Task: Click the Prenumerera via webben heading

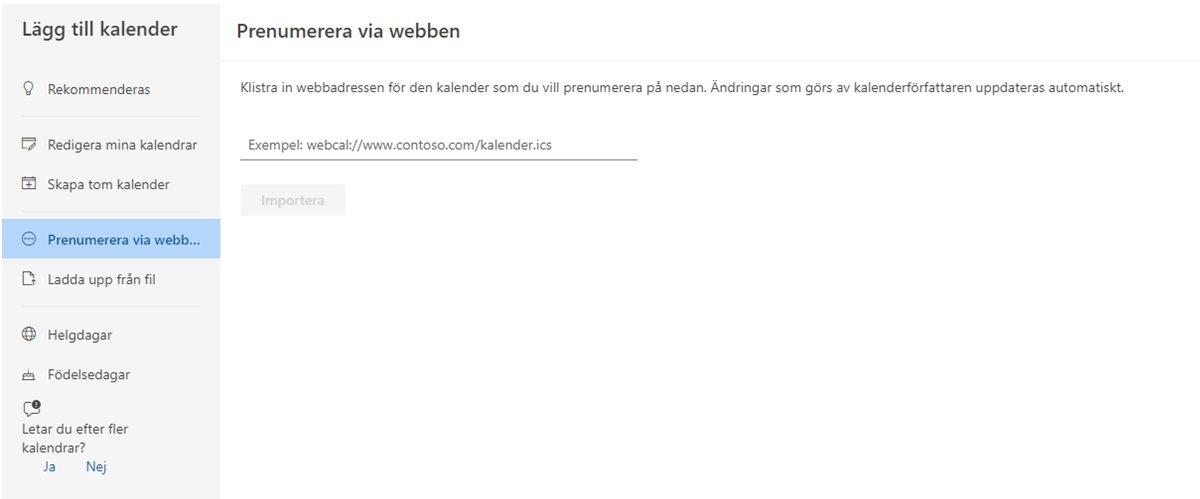Action: 348,31
